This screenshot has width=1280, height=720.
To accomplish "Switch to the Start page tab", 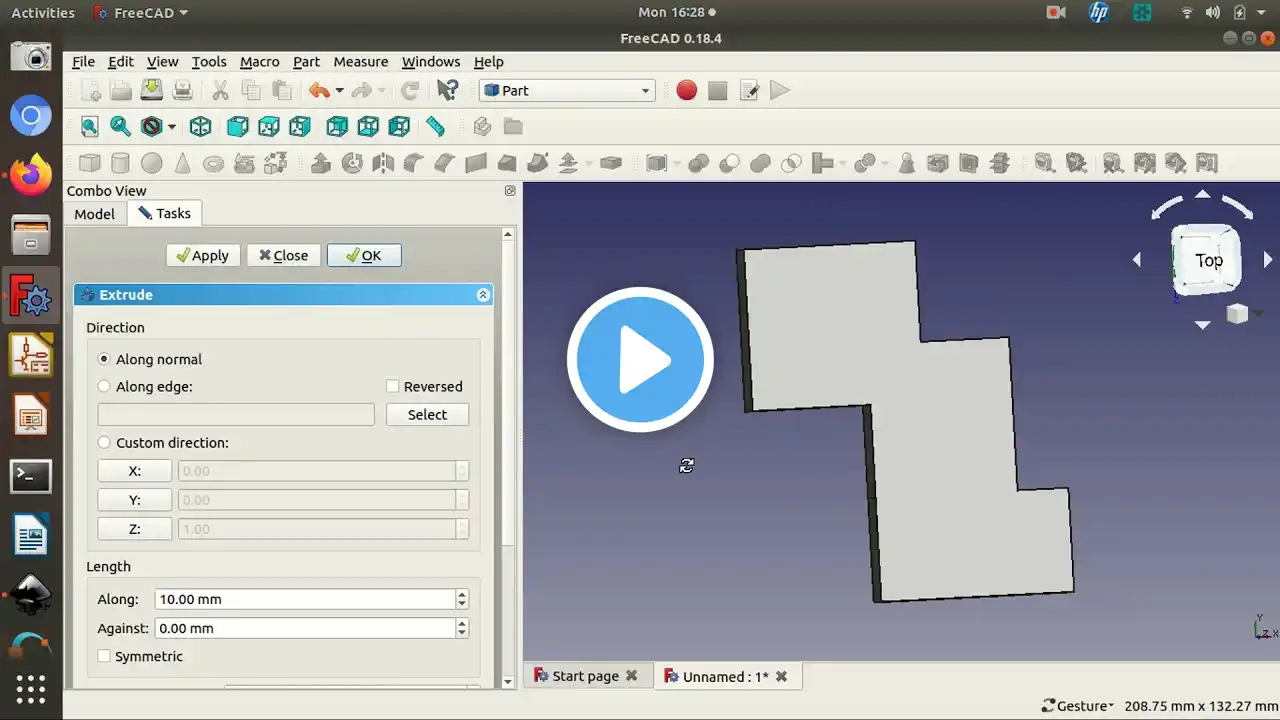I will click(x=585, y=676).
